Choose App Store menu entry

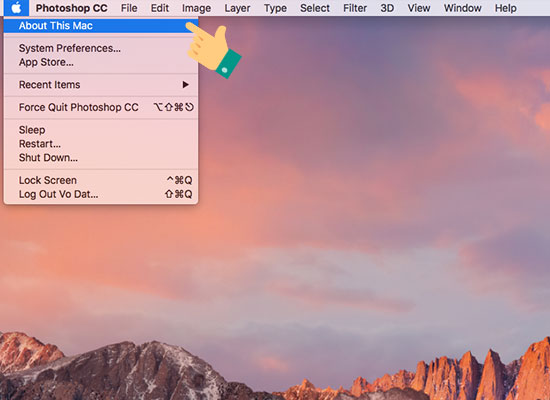[101, 62]
